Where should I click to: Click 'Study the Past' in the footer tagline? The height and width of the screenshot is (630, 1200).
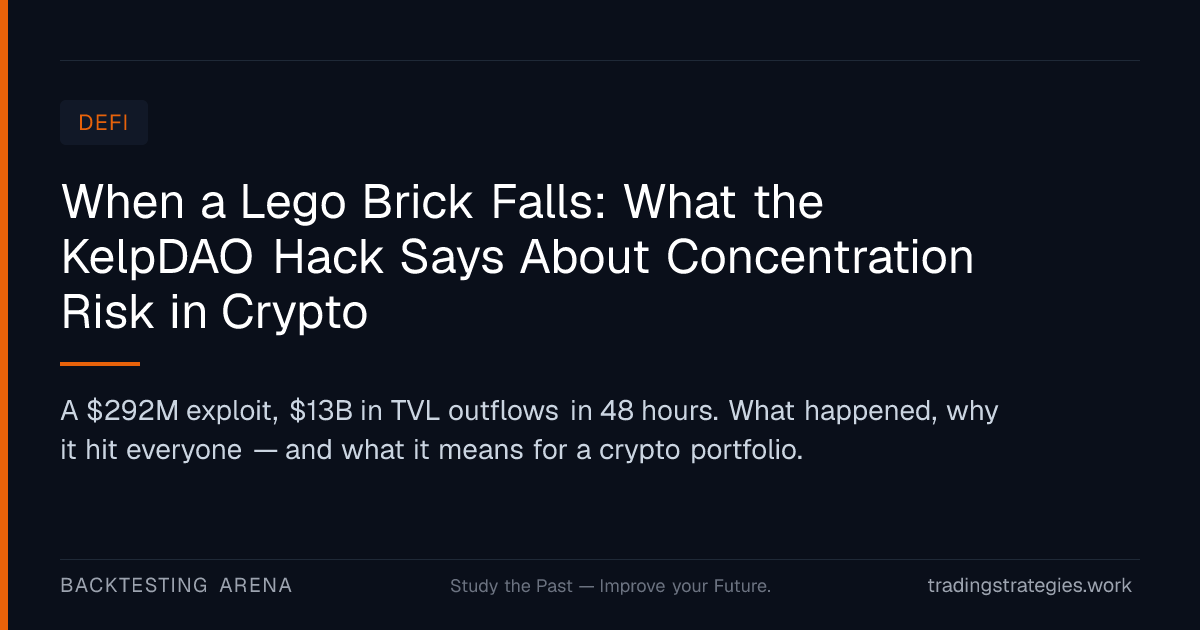click(x=512, y=586)
